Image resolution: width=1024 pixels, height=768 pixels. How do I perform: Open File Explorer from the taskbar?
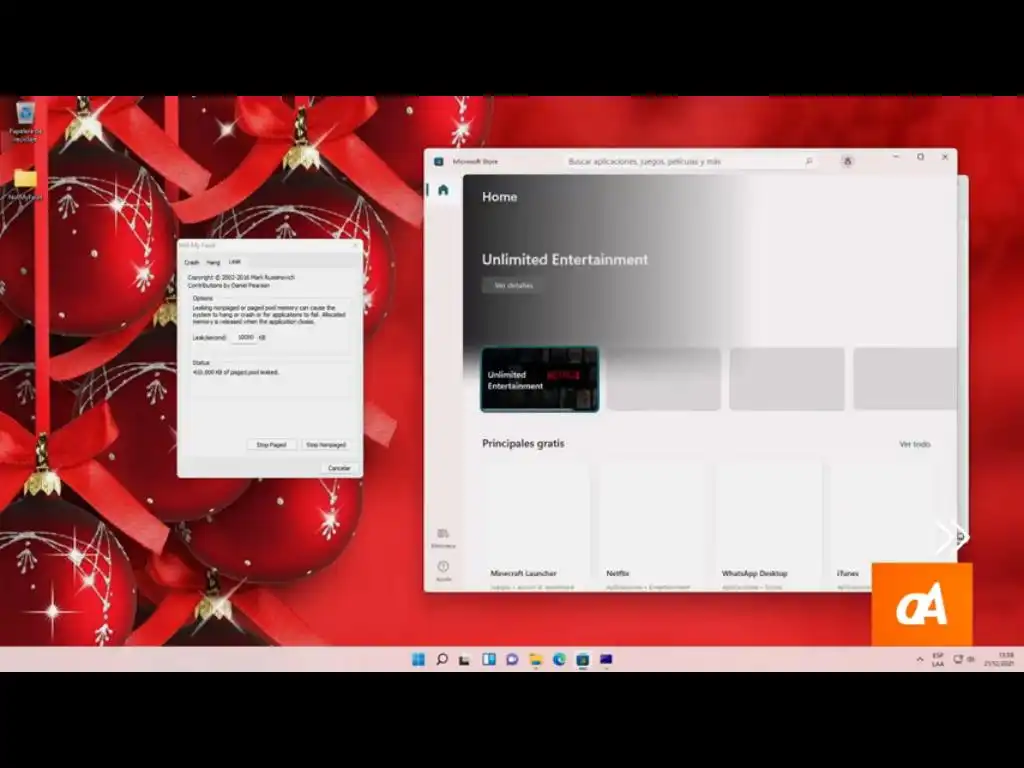tap(536, 660)
